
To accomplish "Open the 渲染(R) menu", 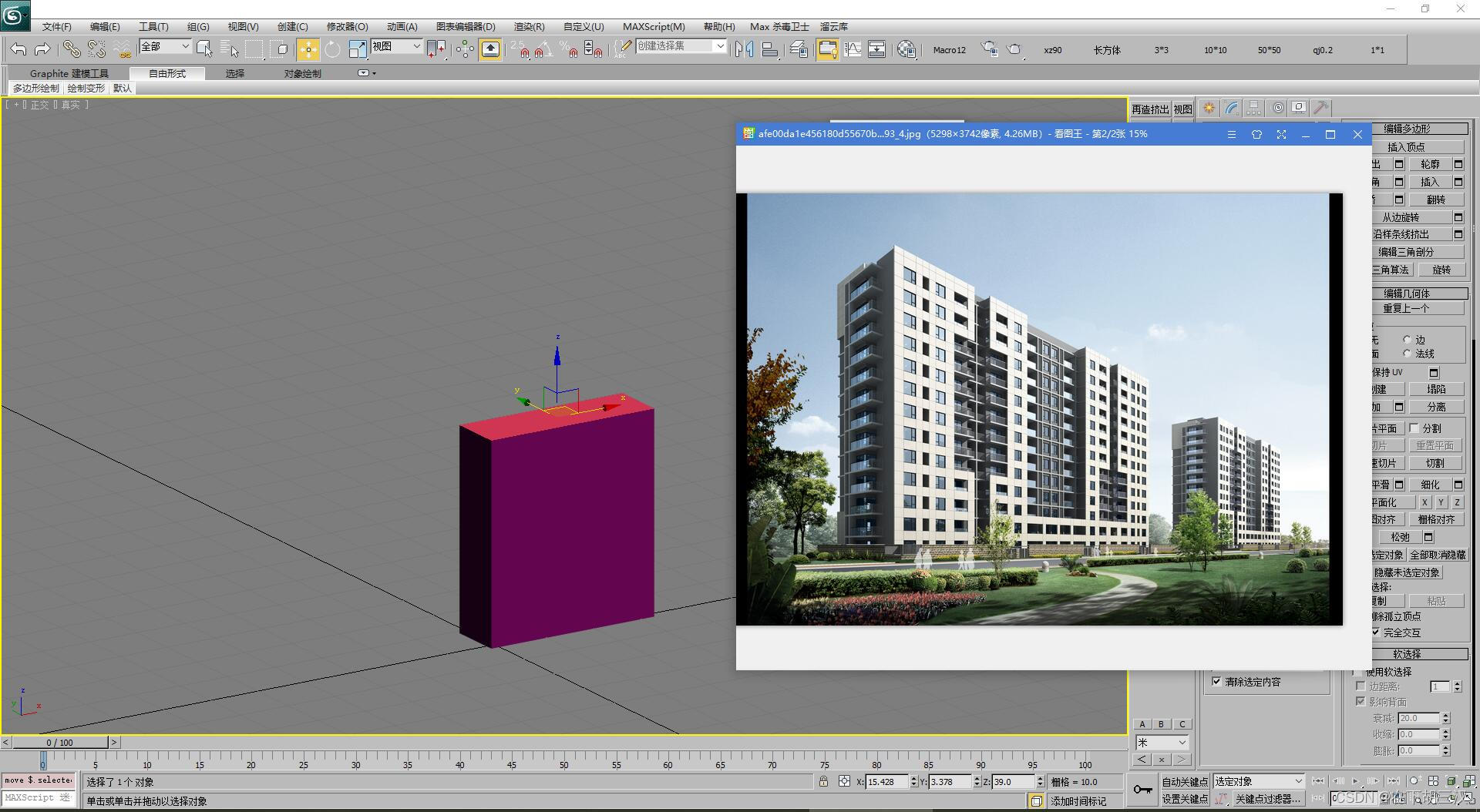I will (529, 26).
